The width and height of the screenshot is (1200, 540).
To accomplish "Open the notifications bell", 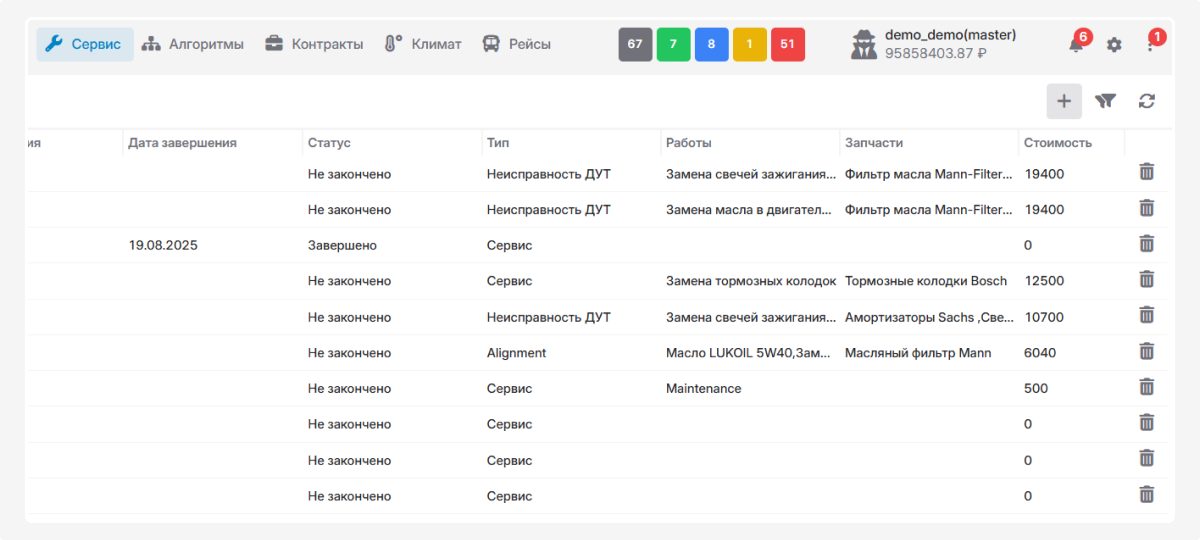I will [x=1076, y=45].
